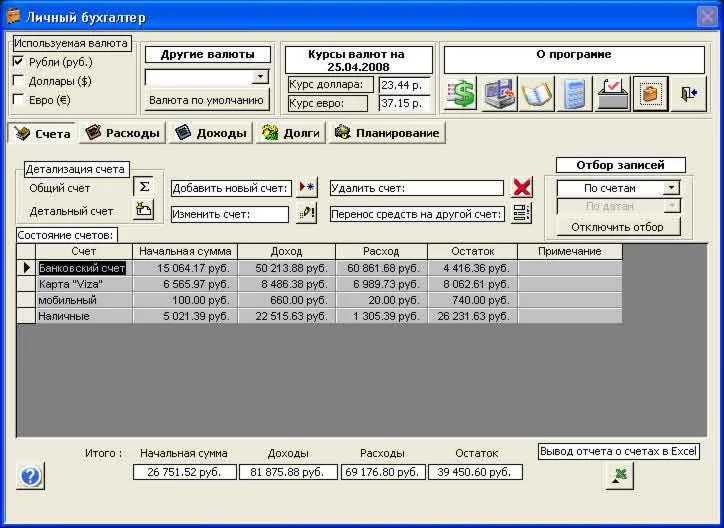Click the red X delete account icon
Image resolution: width=724 pixels, height=528 pixels.
(522, 187)
